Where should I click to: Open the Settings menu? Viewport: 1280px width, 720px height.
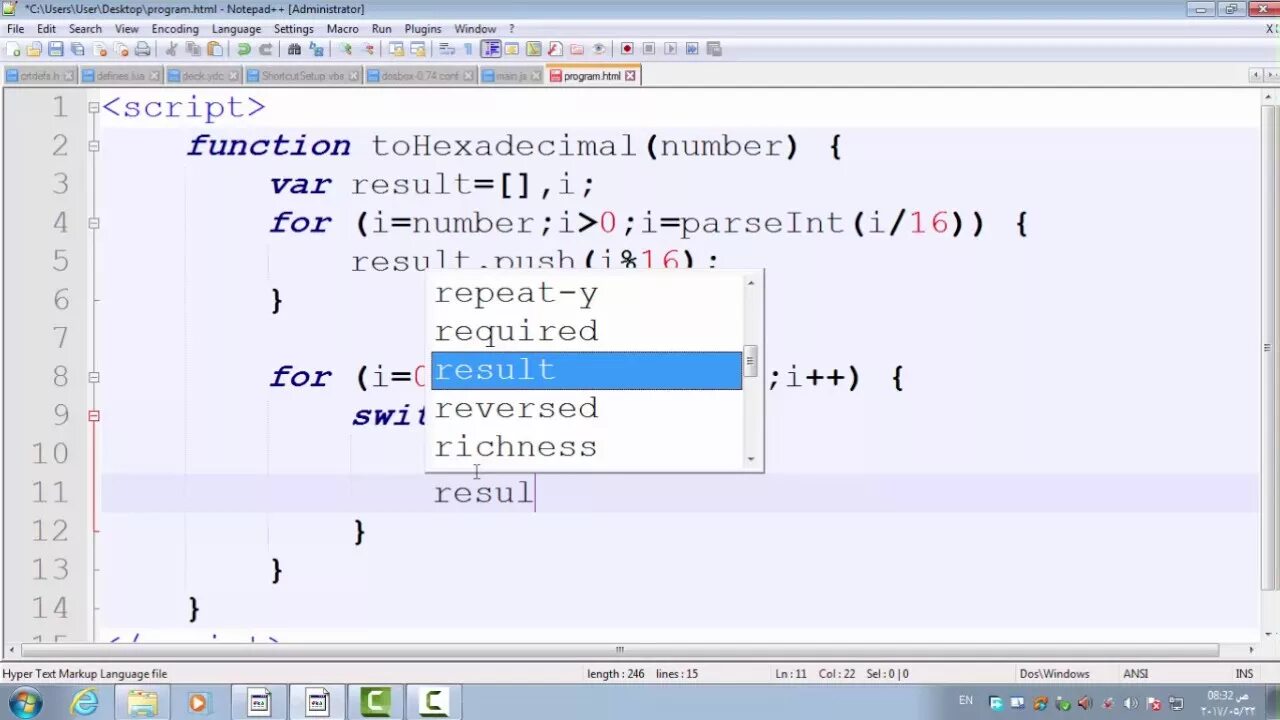tap(294, 29)
